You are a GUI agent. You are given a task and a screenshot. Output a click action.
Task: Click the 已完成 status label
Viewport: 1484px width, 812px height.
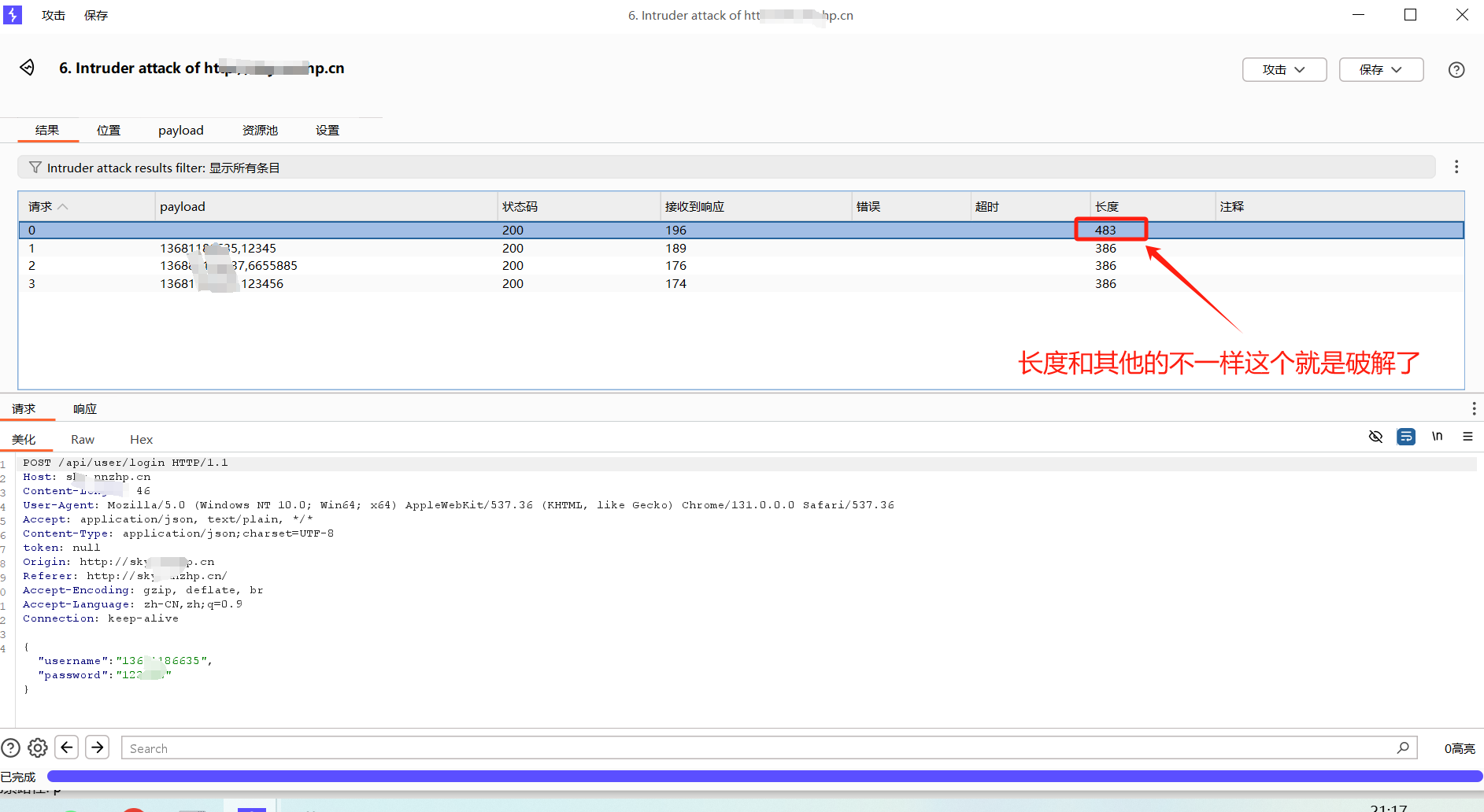(18, 777)
